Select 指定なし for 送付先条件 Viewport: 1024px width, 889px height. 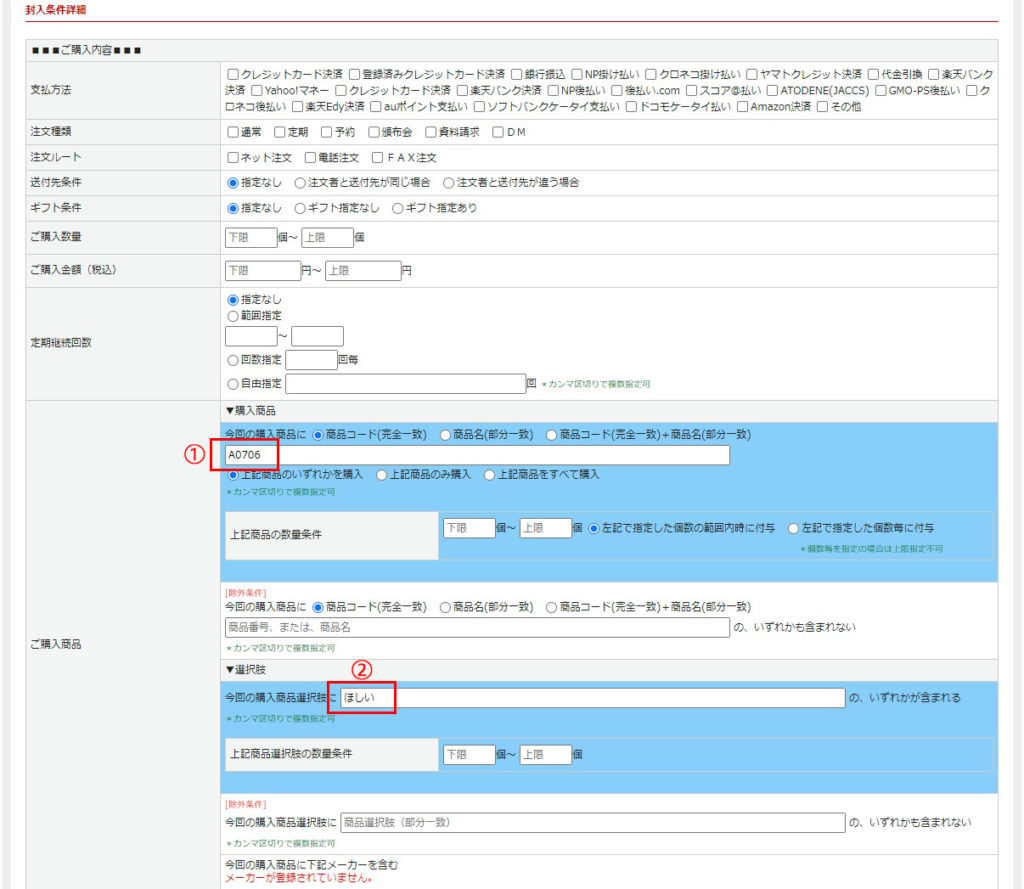(233, 183)
